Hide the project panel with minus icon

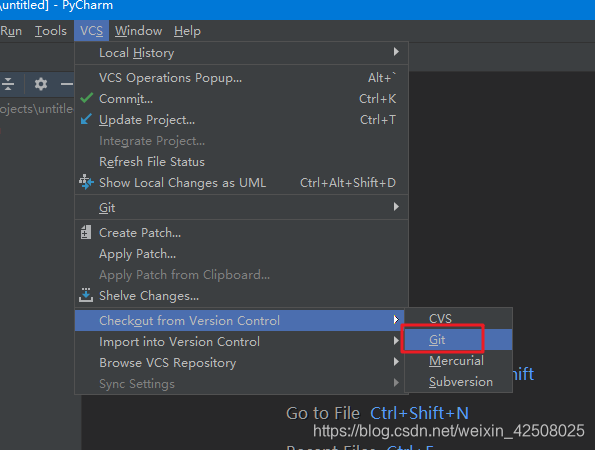point(67,84)
